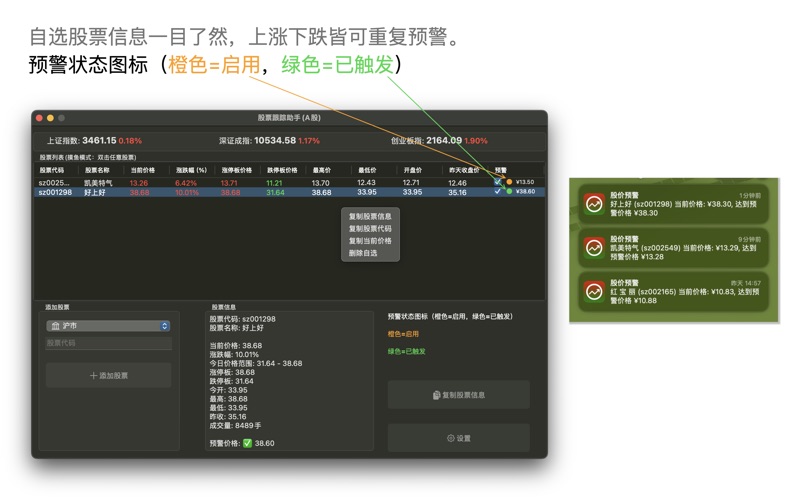Click the app icon in the 凯美特气 notification
The width and height of the screenshot is (800, 500).
594,248
